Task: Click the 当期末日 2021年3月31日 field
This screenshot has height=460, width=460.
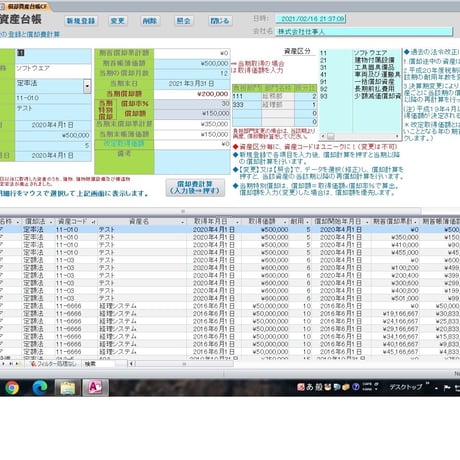Action: [x=192, y=84]
